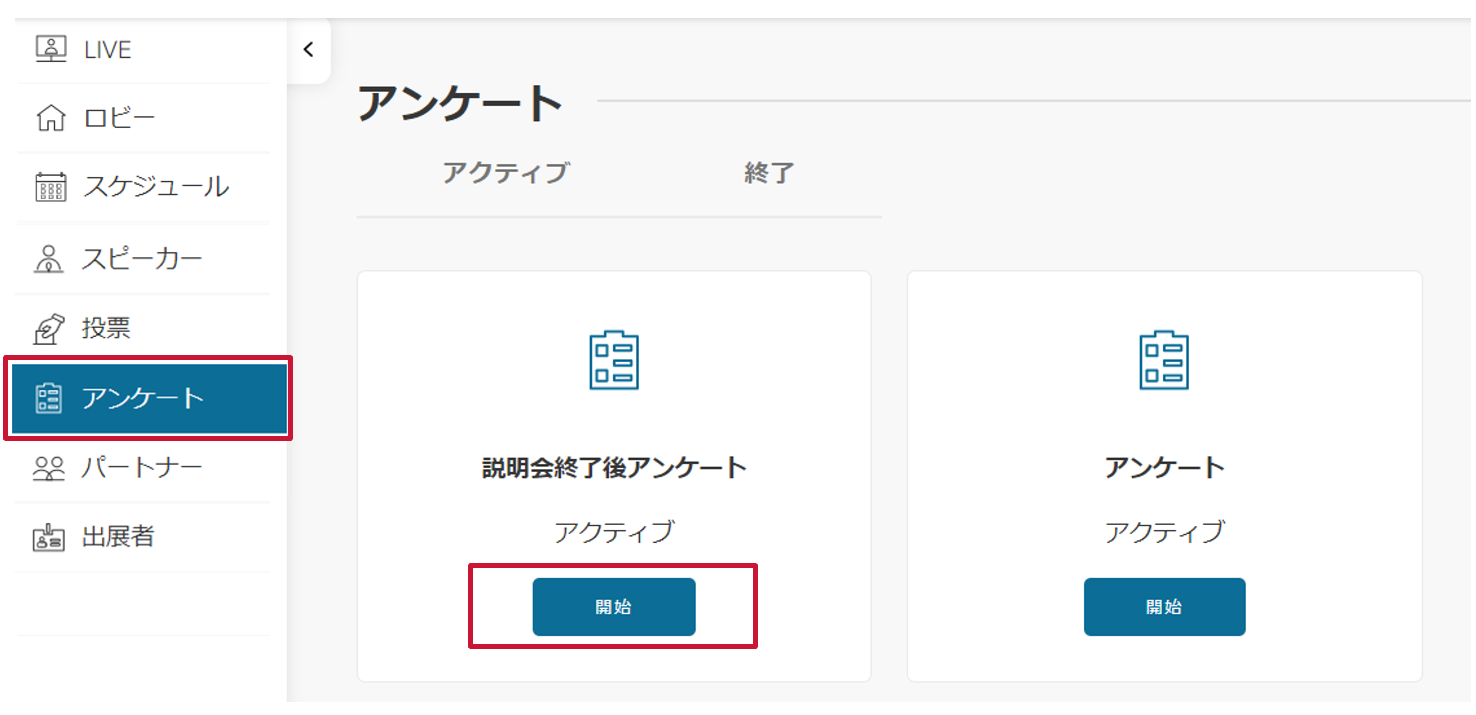Click the ロビー house icon
This screenshot has width=1476, height=715.
click(x=50, y=118)
